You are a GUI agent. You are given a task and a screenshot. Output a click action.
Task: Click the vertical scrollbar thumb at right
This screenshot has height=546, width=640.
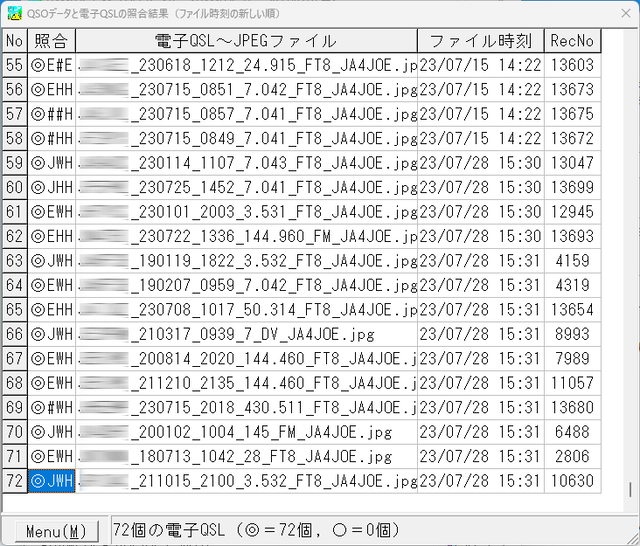point(631,490)
